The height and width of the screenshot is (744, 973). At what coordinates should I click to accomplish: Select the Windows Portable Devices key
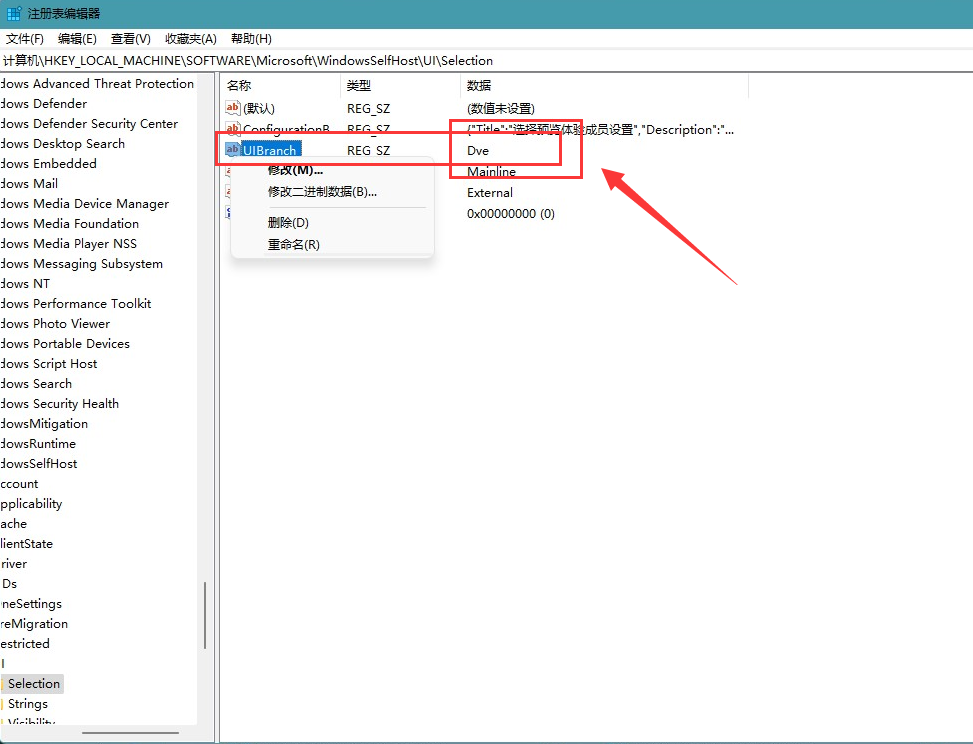pyautogui.click(x=65, y=344)
